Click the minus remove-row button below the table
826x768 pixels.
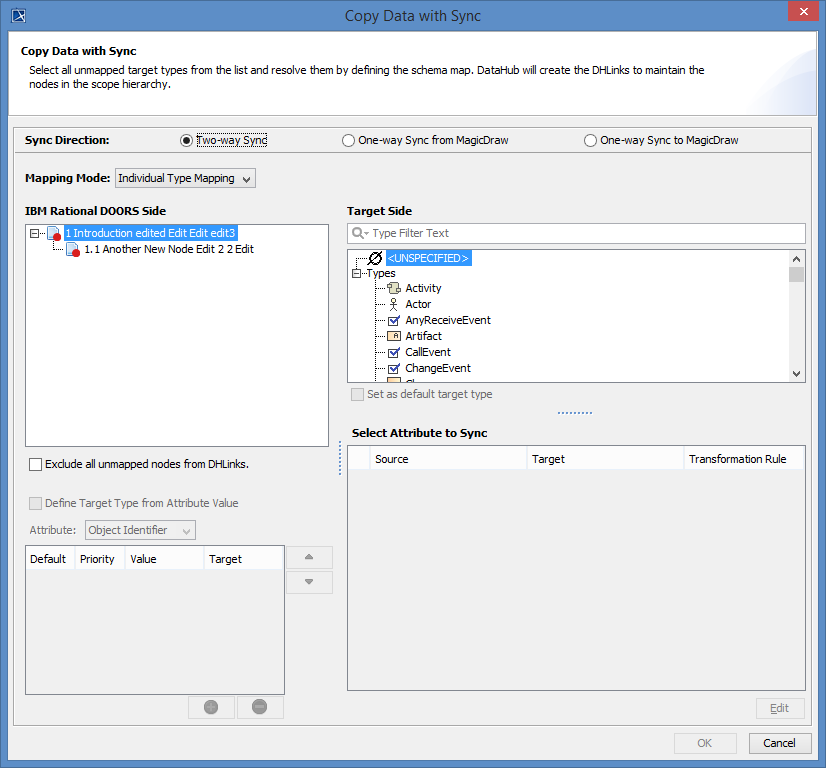260,707
